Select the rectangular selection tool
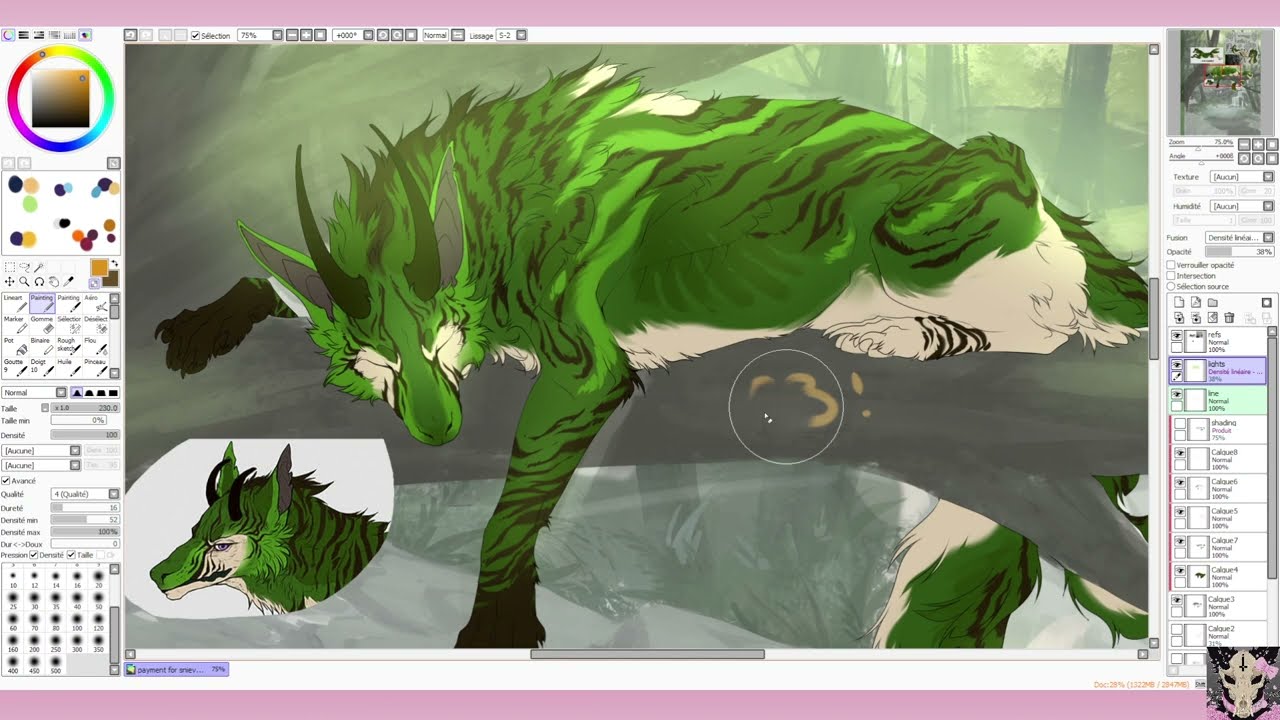 click(x=10, y=267)
